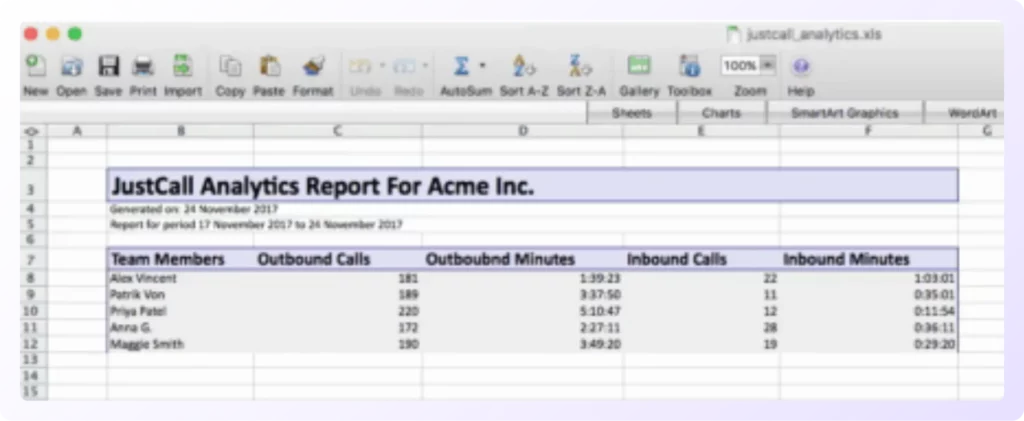This screenshot has height=421, width=1024.
Task: Open the Toolbox icon
Action: click(x=690, y=66)
